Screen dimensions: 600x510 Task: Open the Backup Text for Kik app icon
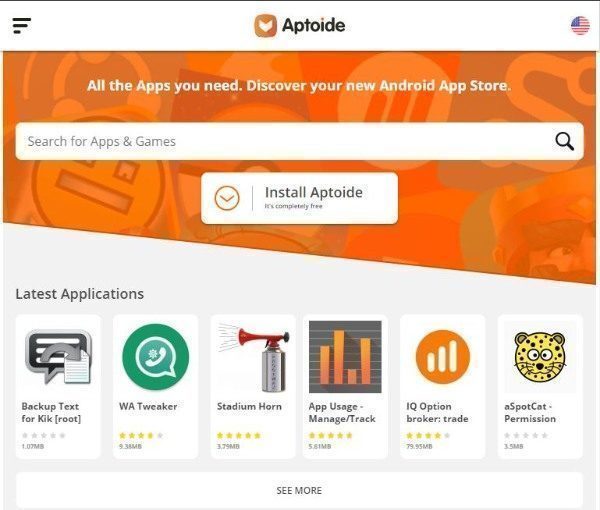(58, 357)
